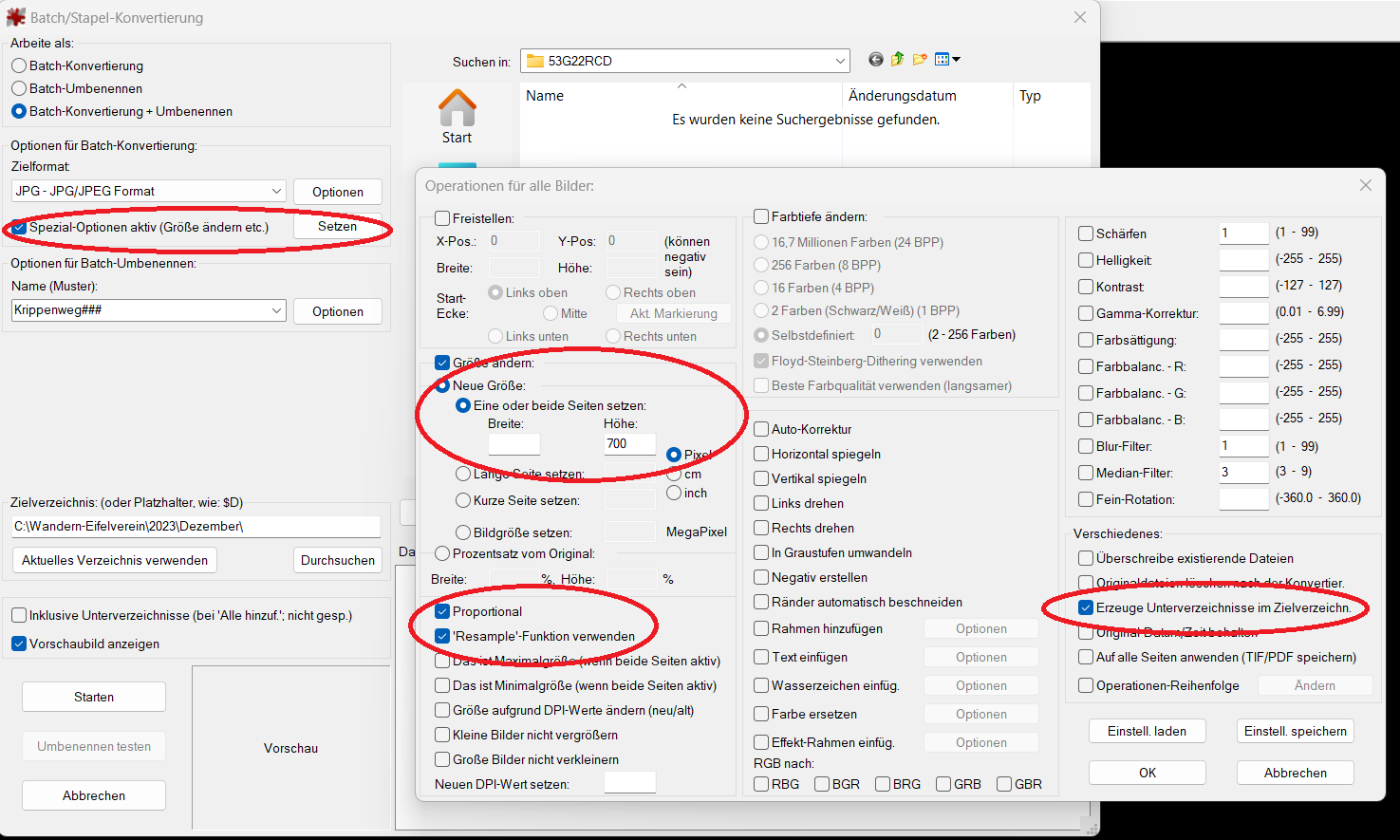Click the Höhe field containing 700
Image resolution: width=1400 pixels, height=840 pixels.
628,443
